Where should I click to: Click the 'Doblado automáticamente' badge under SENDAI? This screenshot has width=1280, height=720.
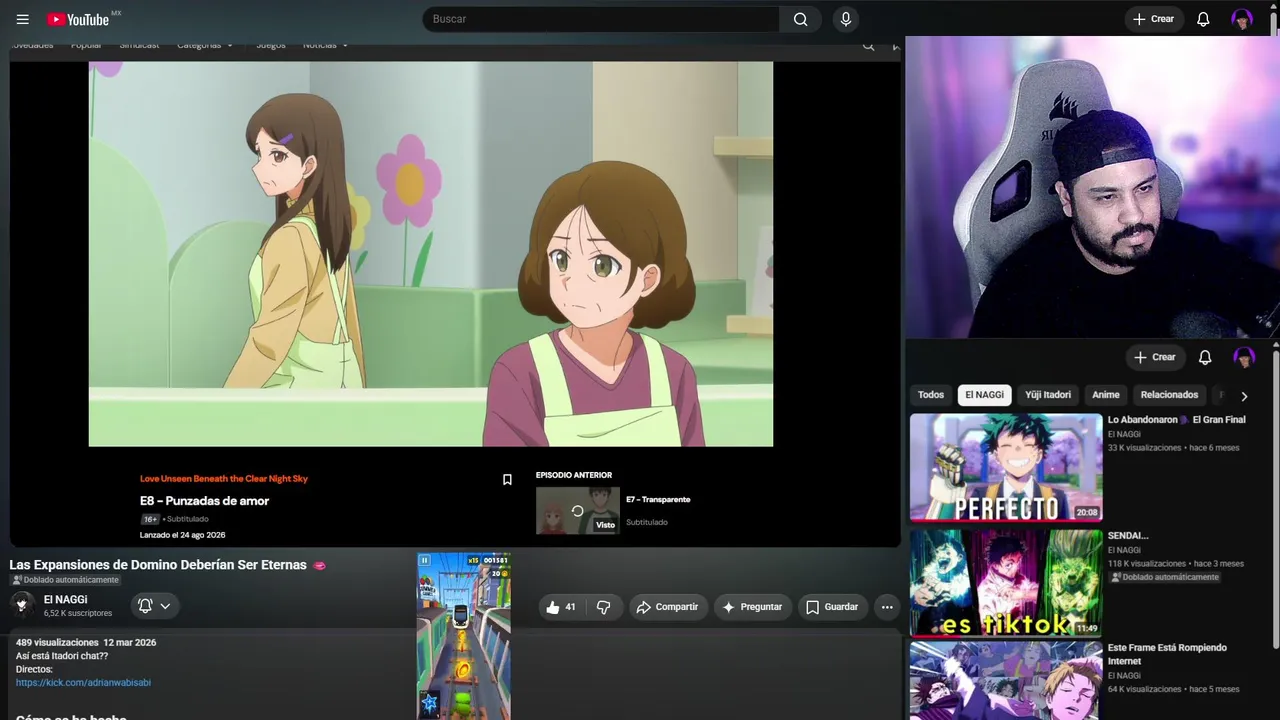point(1164,577)
